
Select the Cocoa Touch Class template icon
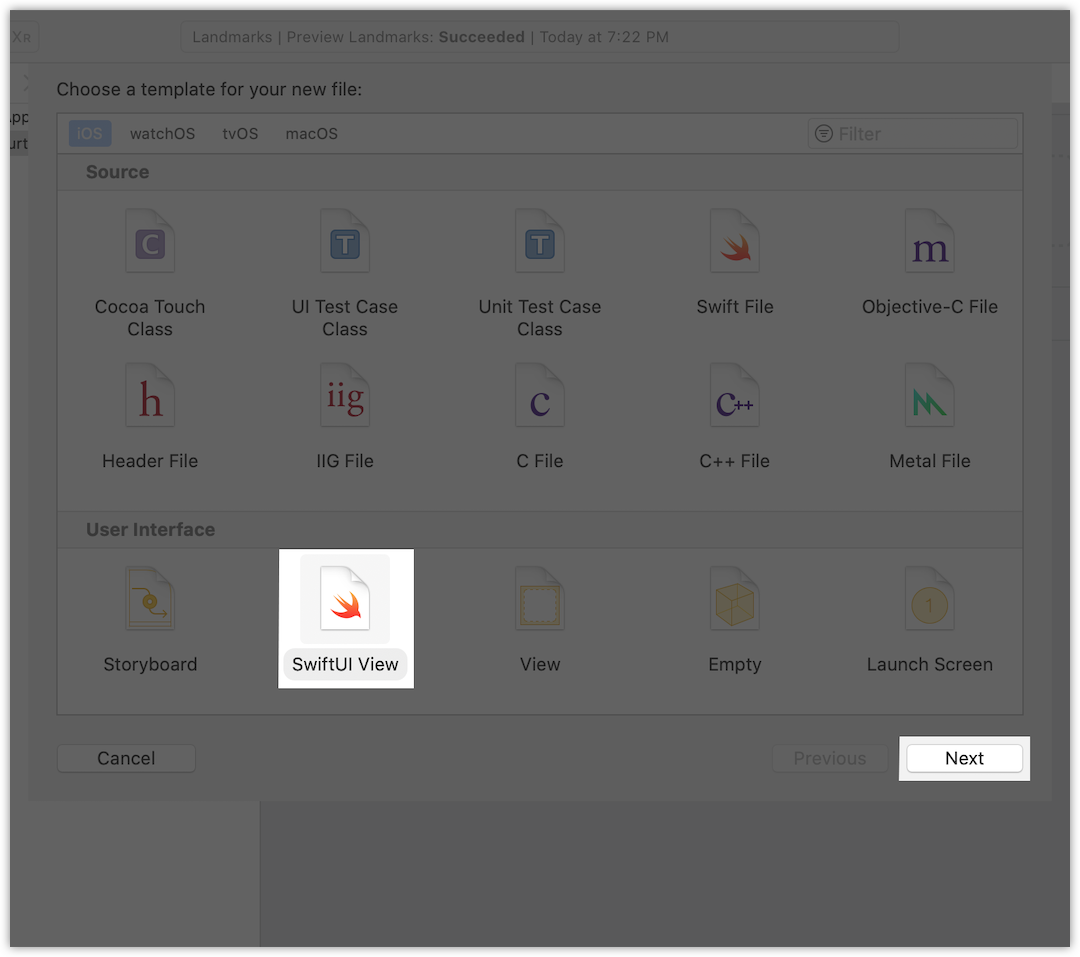pyautogui.click(x=150, y=241)
